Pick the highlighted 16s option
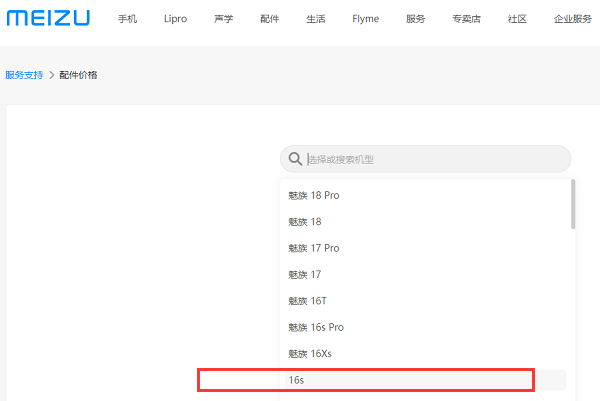 (x=426, y=380)
